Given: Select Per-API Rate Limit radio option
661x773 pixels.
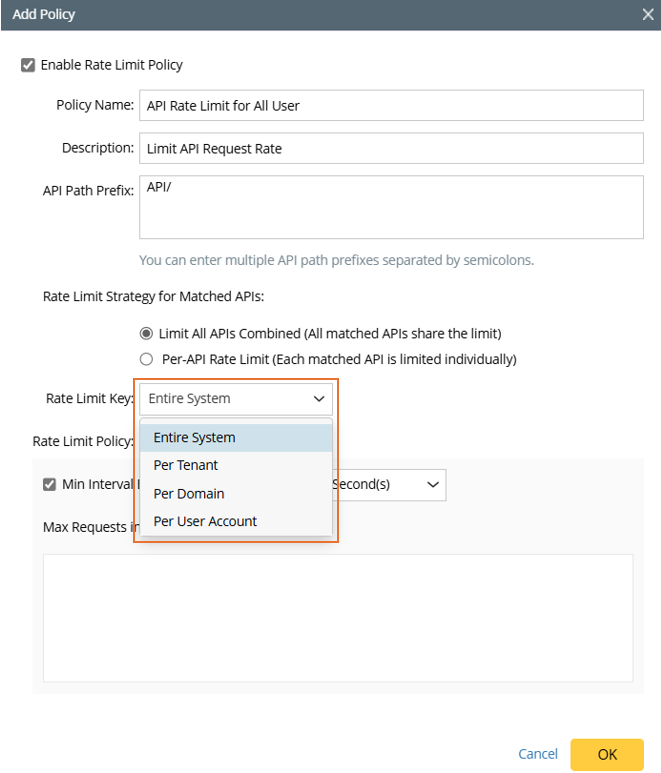Looking at the screenshot, I should pyautogui.click(x=147, y=359).
